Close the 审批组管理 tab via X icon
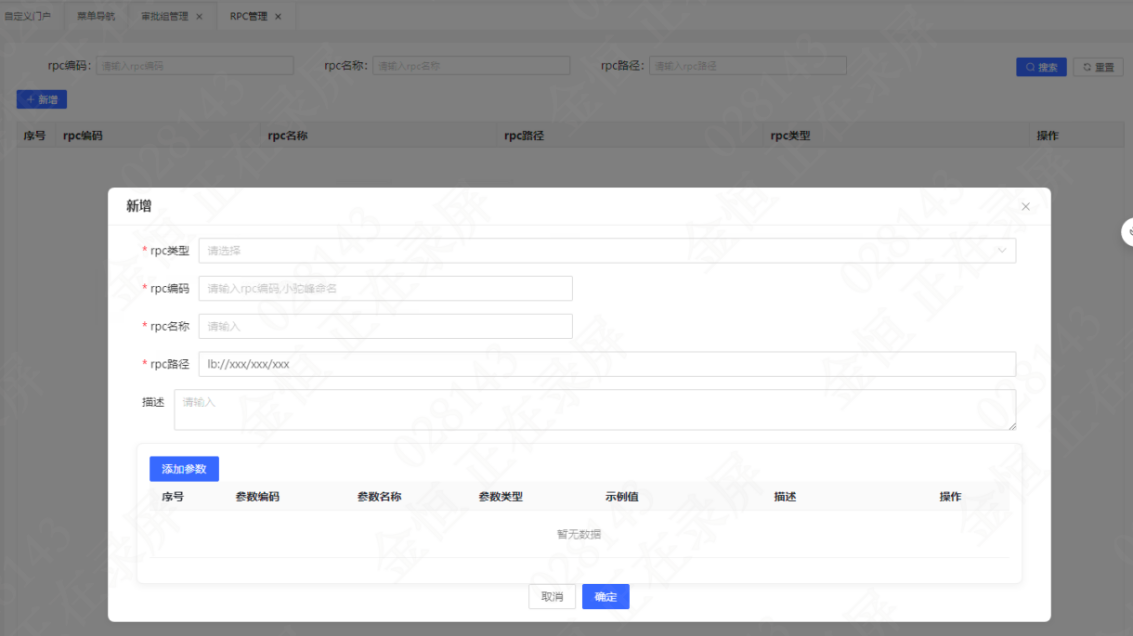Viewport: 1133px width, 636px height. point(199,17)
